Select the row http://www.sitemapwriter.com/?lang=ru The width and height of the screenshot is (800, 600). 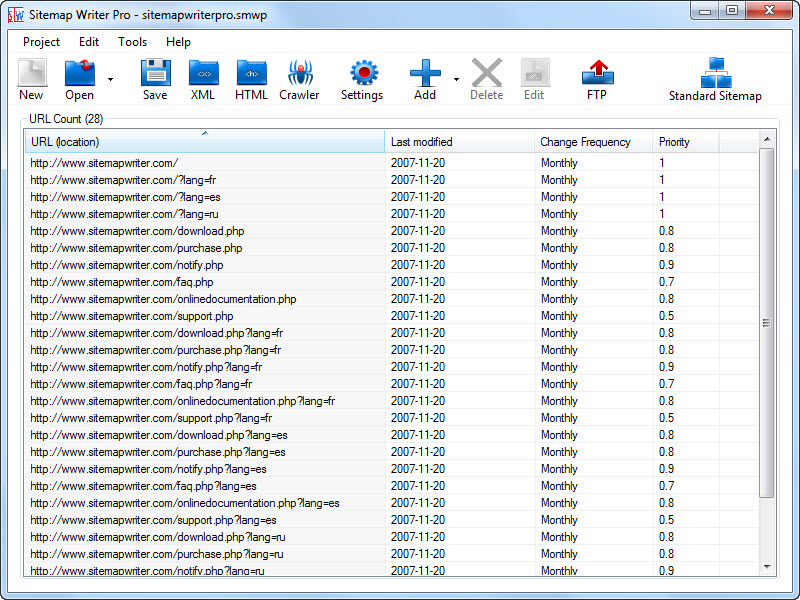coord(391,214)
